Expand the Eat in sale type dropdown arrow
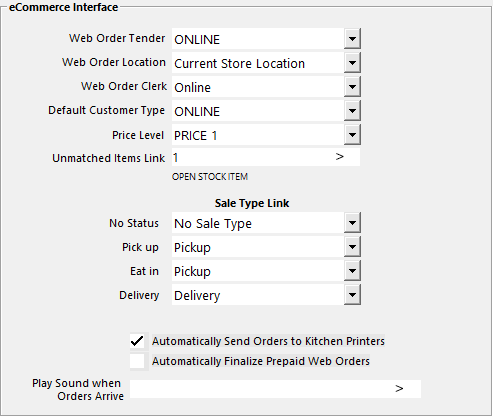Screen dimensions: 493x417 tap(352, 271)
